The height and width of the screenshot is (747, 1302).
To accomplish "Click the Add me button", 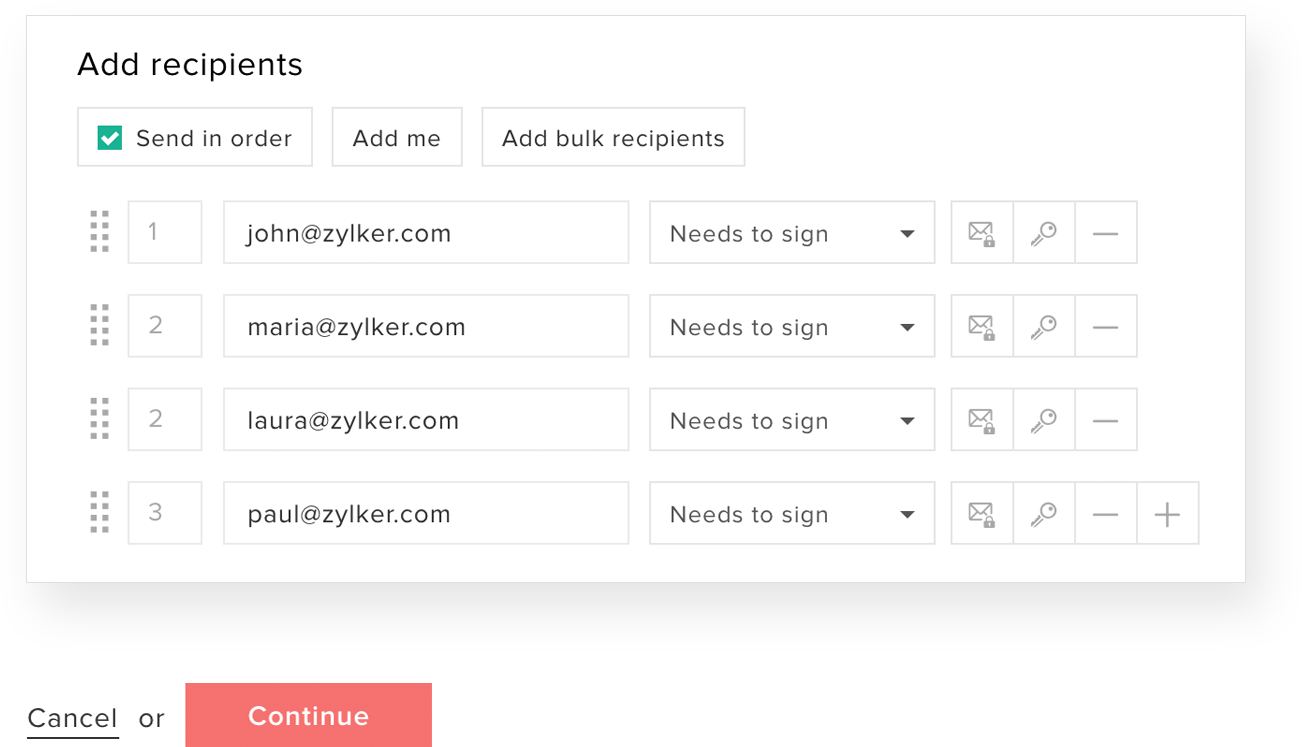I will click(x=397, y=138).
